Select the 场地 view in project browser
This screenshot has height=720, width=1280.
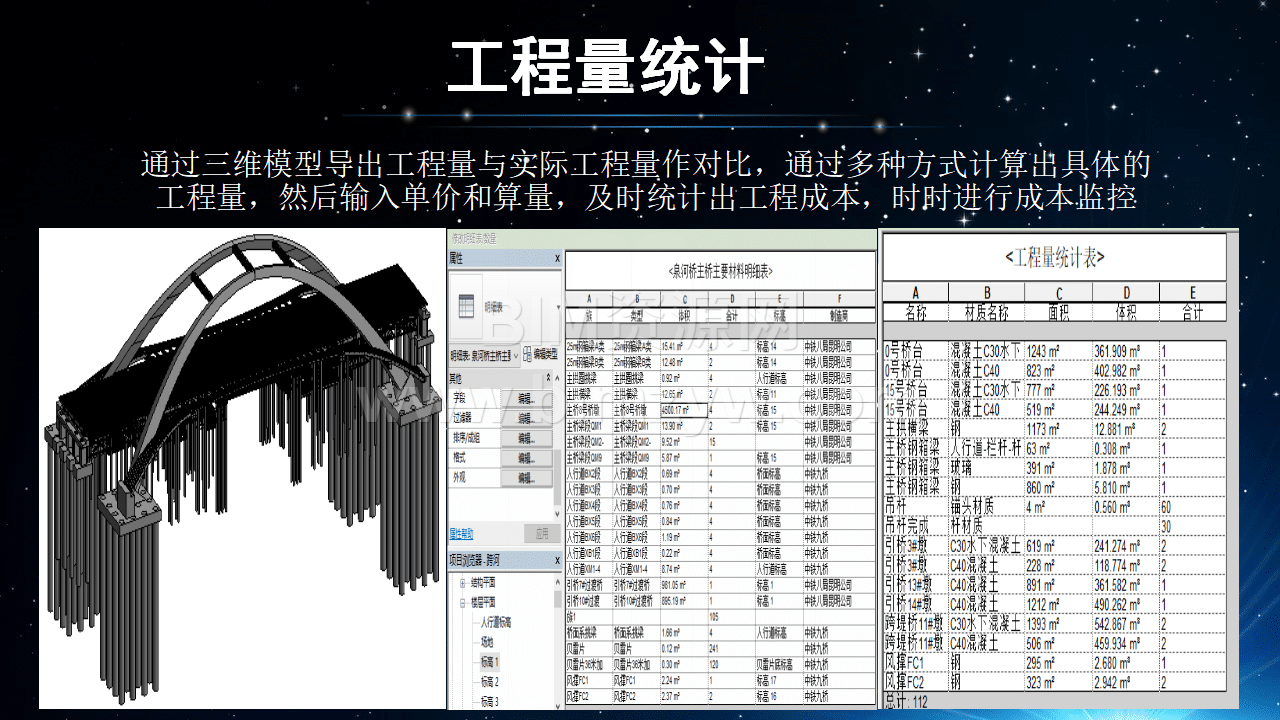487,642
